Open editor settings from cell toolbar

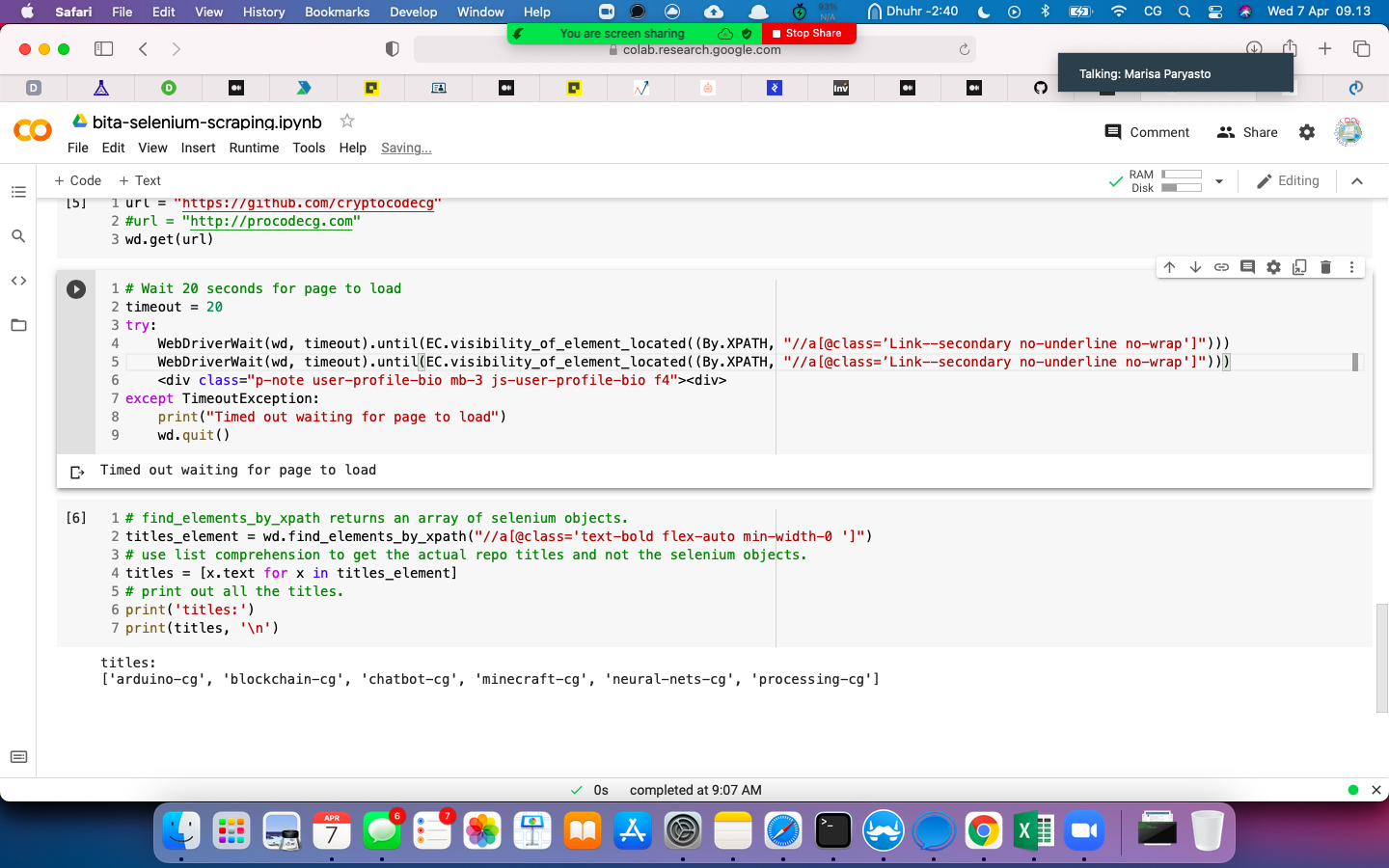(1273, 267)
